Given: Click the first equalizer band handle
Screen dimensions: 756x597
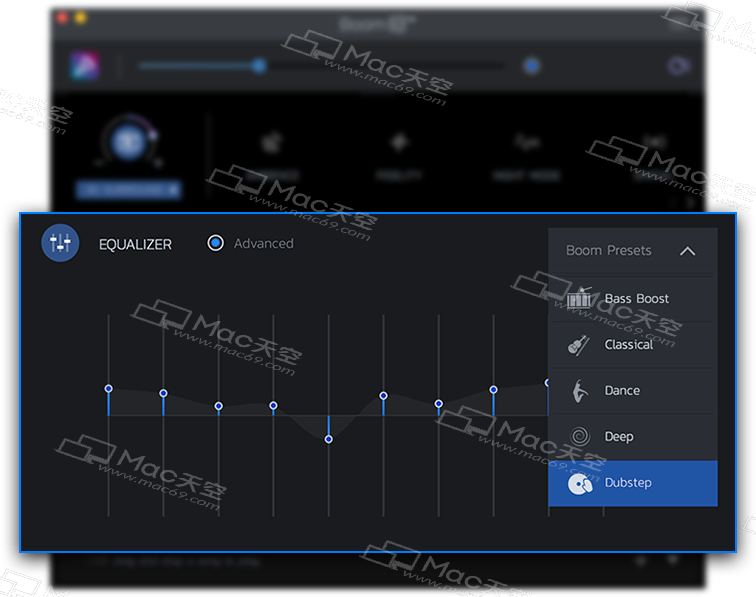Looking at the screenshot, I should (x=108, y=389).
